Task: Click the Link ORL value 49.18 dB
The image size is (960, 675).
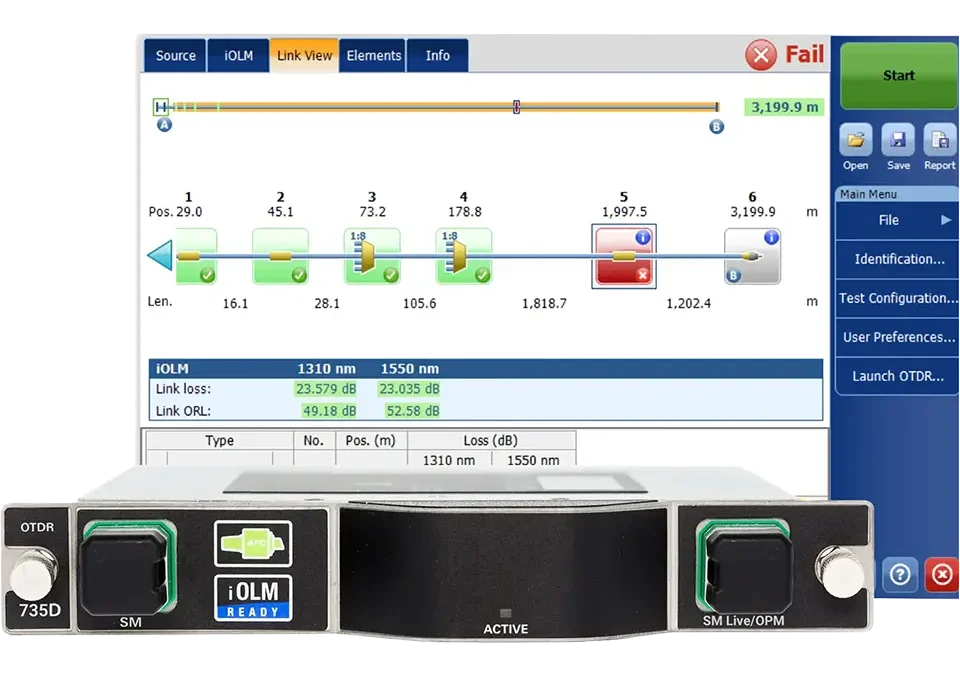Action: pos(329,411)
